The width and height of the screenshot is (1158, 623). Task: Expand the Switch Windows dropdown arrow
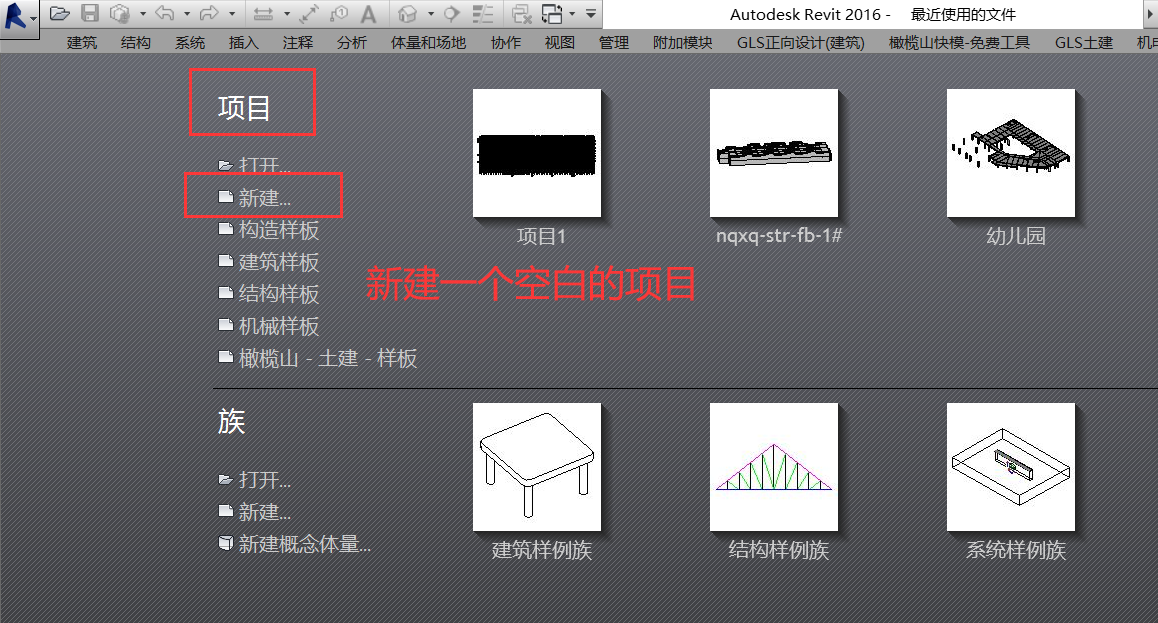point(572,14)
